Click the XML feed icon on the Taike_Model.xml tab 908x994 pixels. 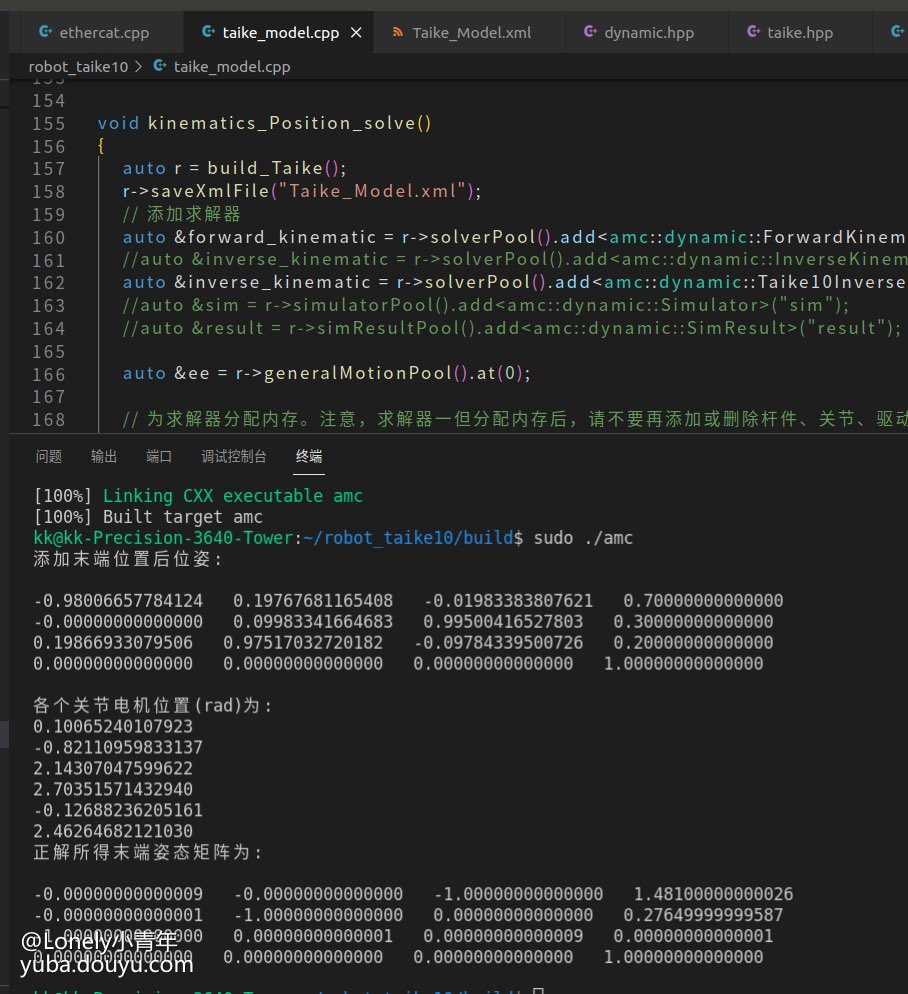click(398, 33)
